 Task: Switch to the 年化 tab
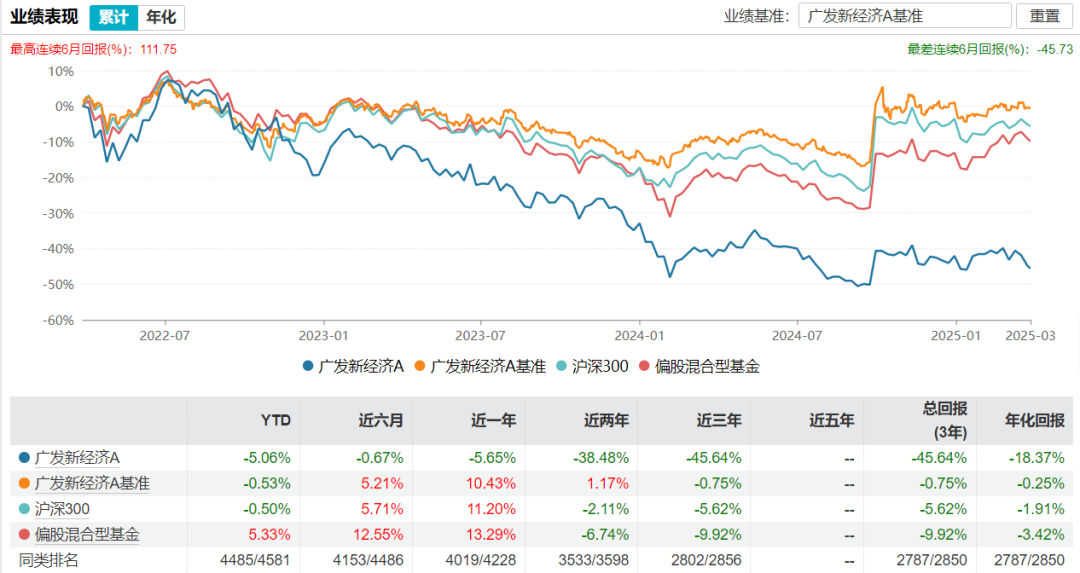click(x=161, y=17)
